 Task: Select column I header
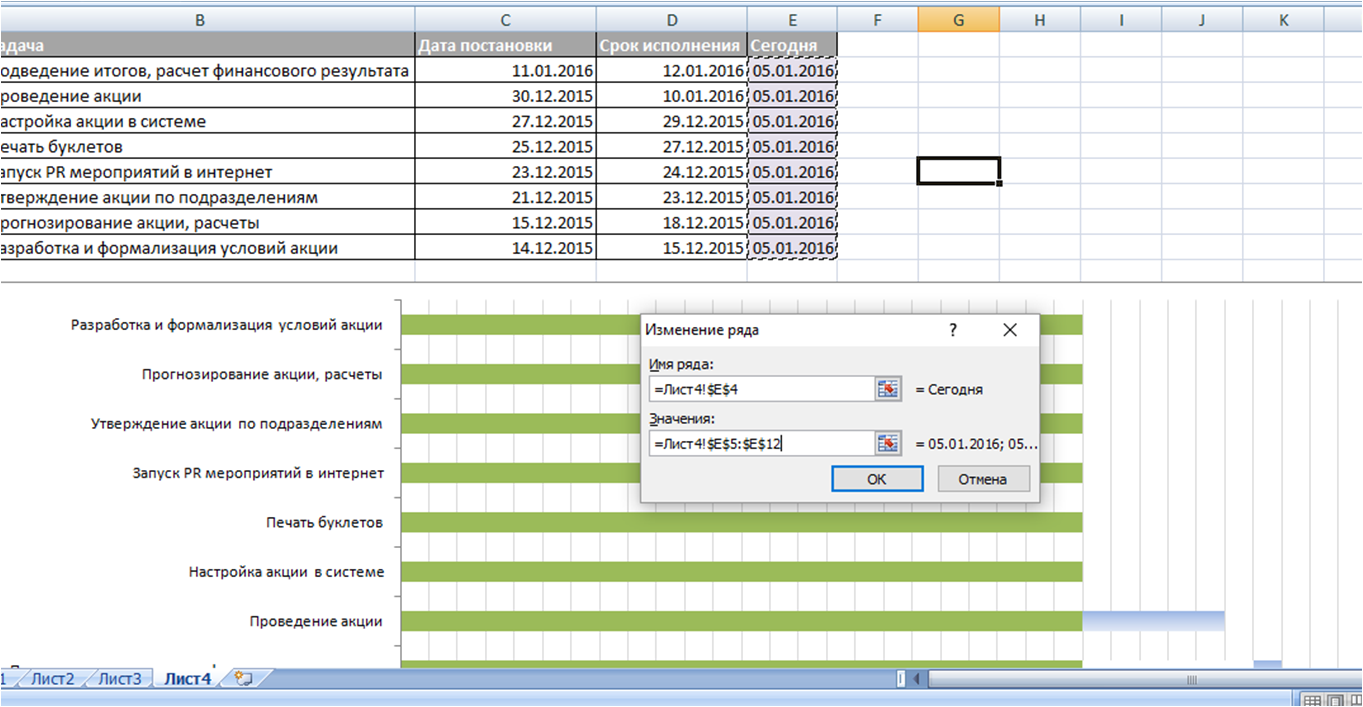tap(1122, 19)
